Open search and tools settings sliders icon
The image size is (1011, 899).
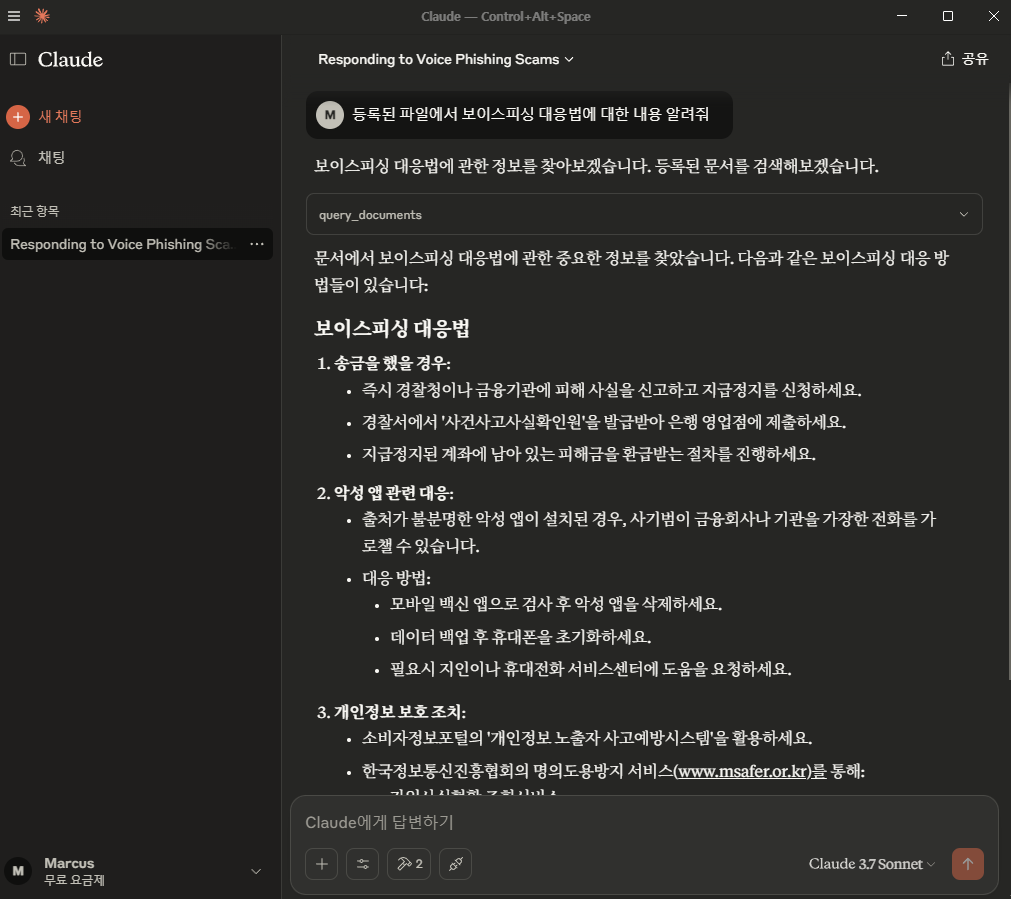click(x=362, y=864)
